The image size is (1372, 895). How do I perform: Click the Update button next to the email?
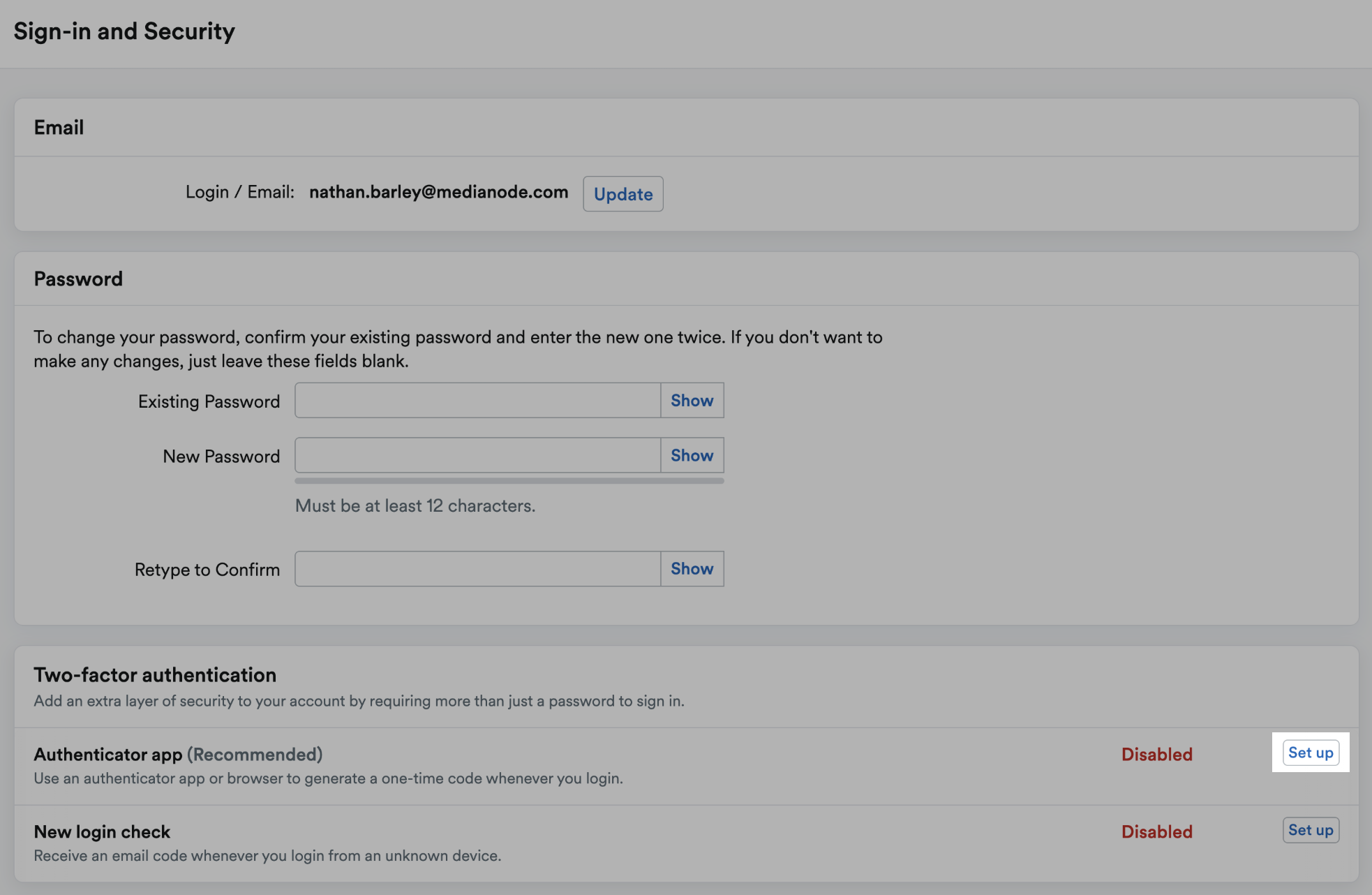[x=622, y=193]
